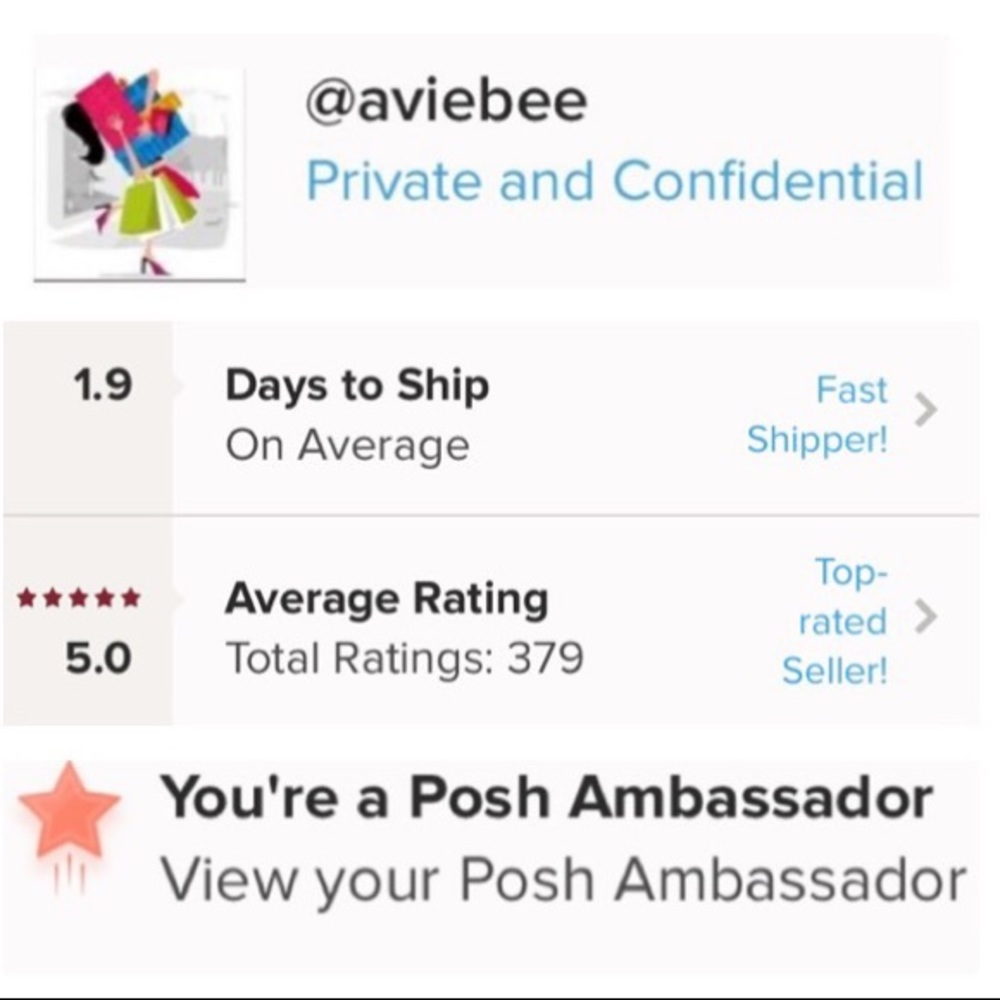Select the Days to Ship heading
The image size is (1000, 1000).
click(x=357, y=385)
